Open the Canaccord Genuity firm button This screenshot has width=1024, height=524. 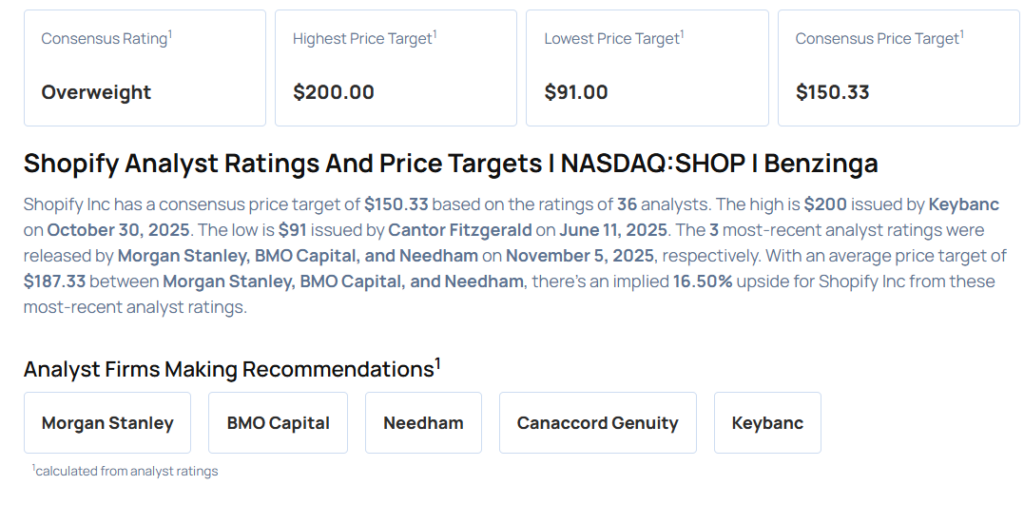coord(597,423)
